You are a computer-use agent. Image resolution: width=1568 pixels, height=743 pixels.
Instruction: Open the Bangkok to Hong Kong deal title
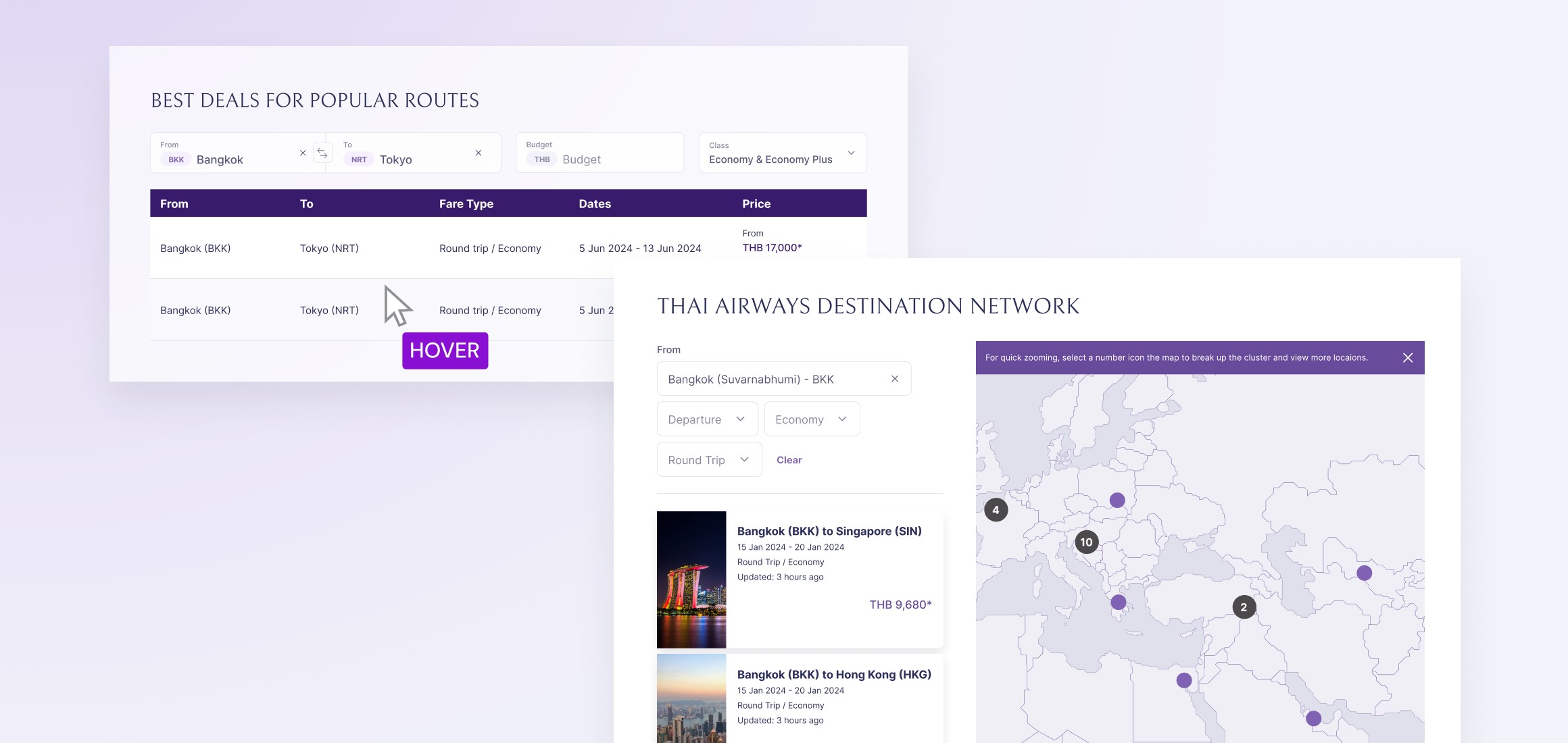(x=834, y=675)
